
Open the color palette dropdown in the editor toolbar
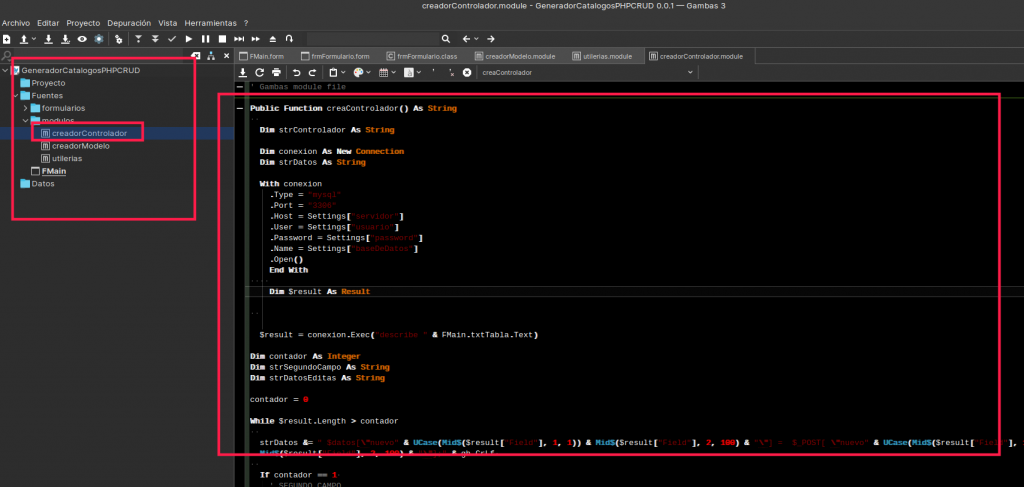coord(361,73)
